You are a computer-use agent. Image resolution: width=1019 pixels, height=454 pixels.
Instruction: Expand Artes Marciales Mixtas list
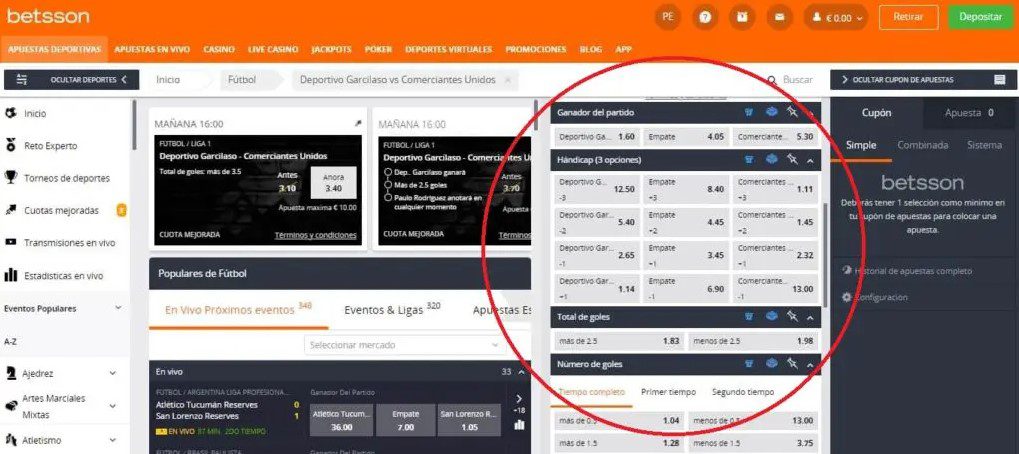click(112, 406)
